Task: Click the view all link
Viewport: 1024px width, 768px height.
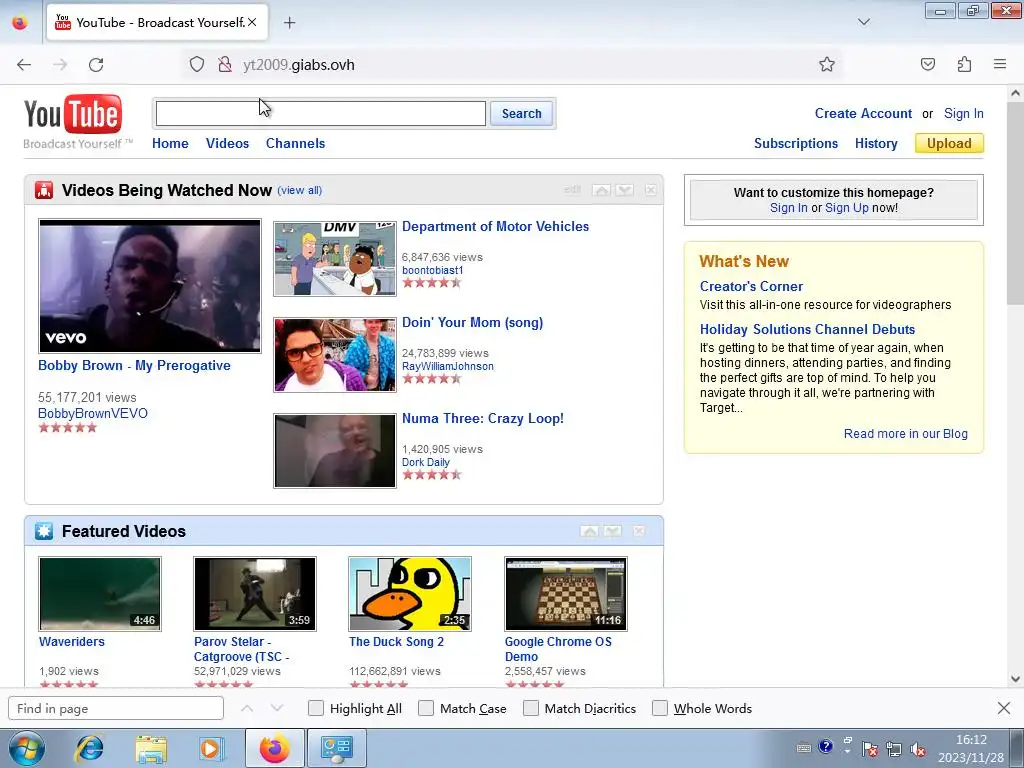Action: click(x=300, y=190)
